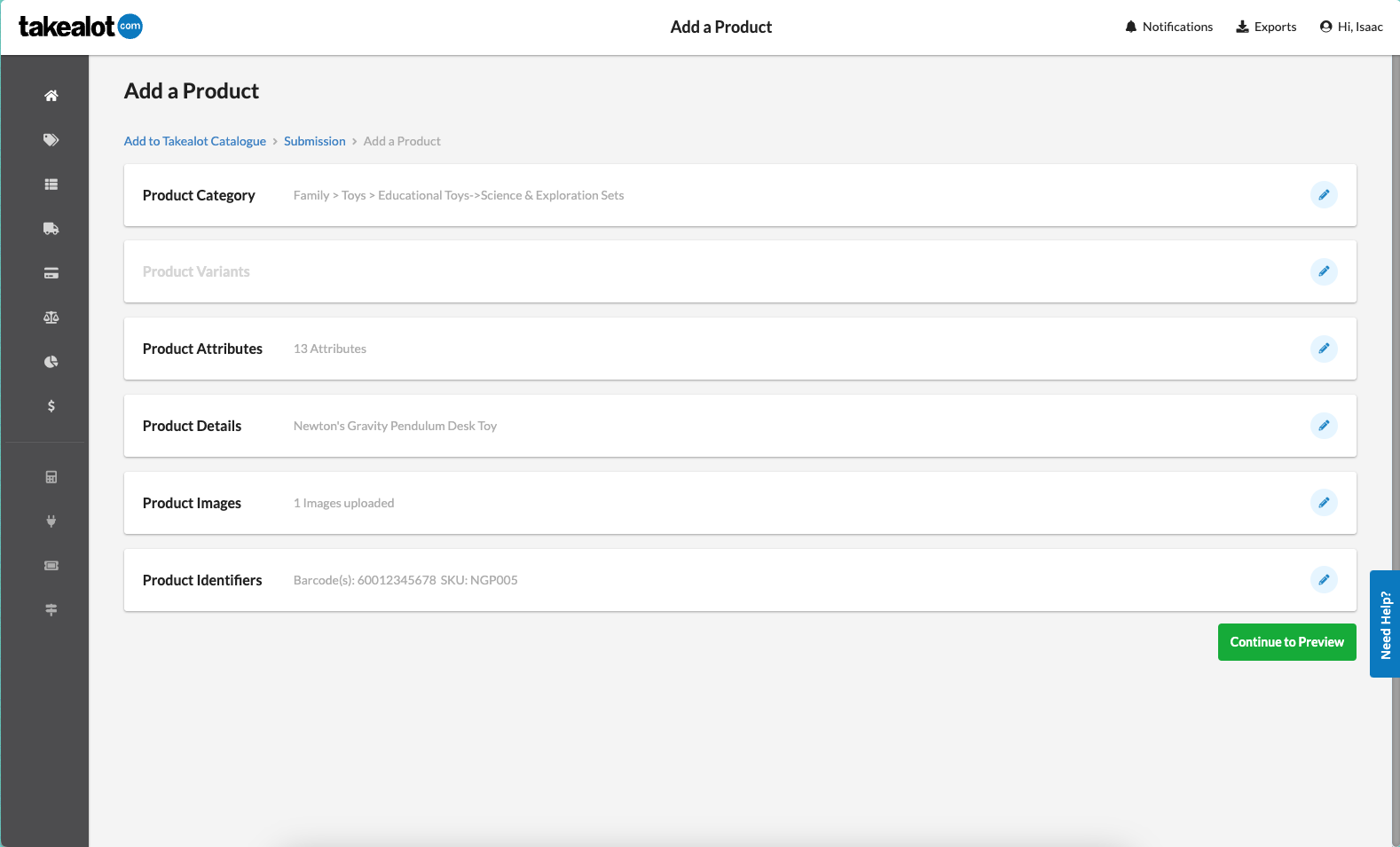This screenshot has height=847, width=1400.
Task: Click the plug integrations icon
Action: point(51,522)
